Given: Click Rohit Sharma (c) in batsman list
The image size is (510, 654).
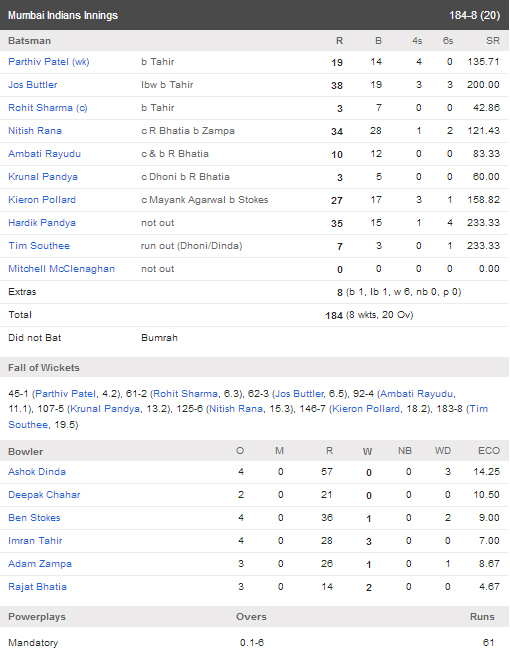Looking at the screenshot, I should 48,108.
